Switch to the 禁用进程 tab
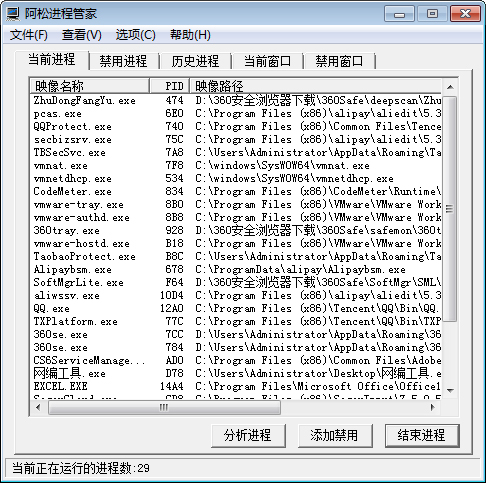Viewport: 486px width, 483px height. click(x=123, y=61)
